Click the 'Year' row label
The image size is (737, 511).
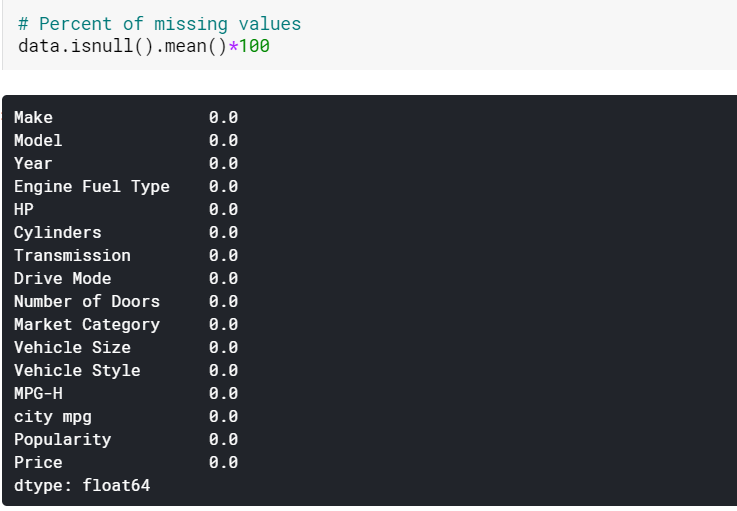33,164
